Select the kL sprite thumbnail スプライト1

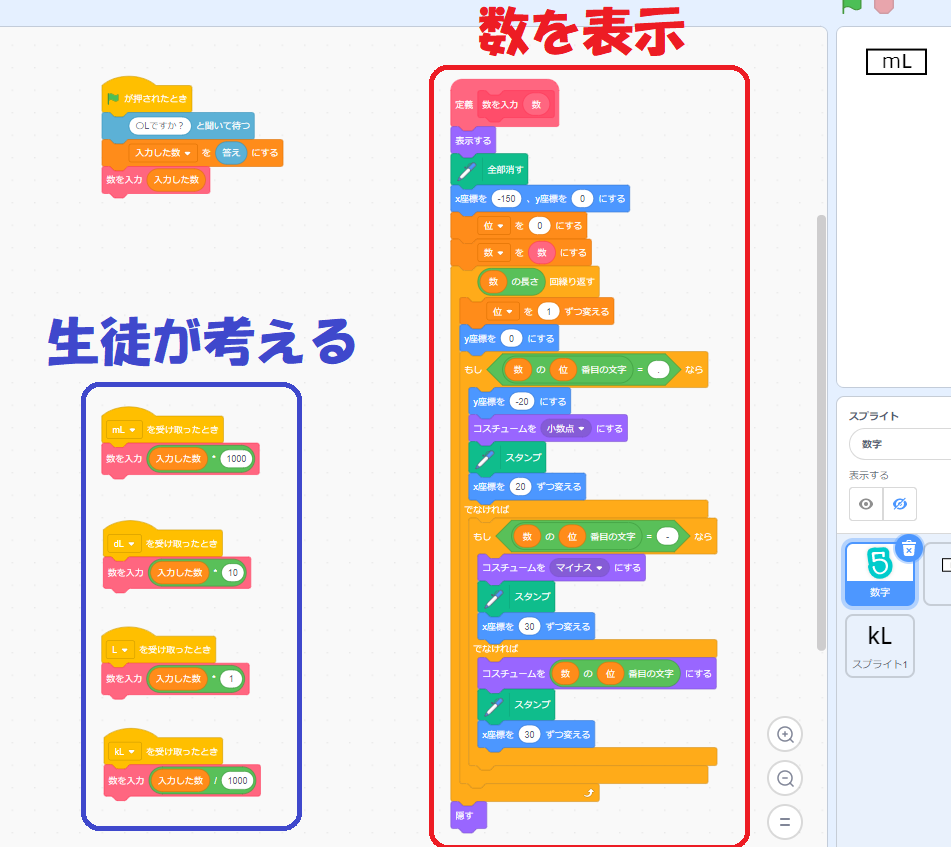tap(879, 645)
